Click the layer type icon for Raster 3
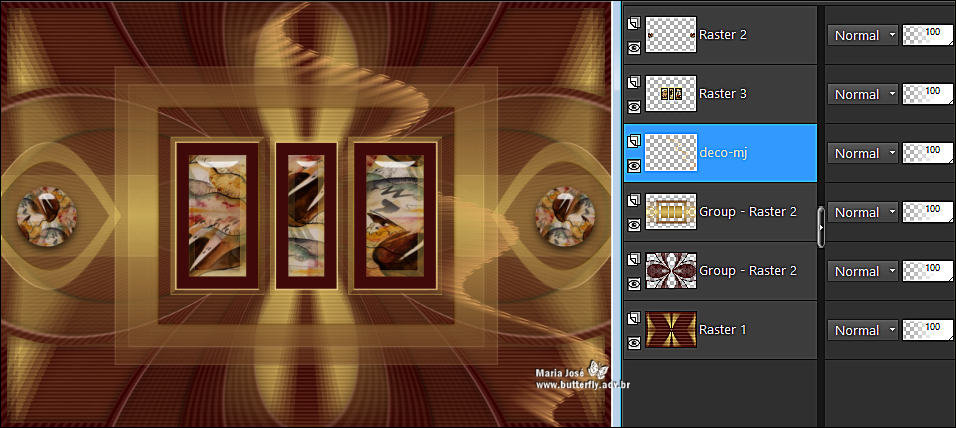This screenshot has width=956, height=428. [634, 82]
